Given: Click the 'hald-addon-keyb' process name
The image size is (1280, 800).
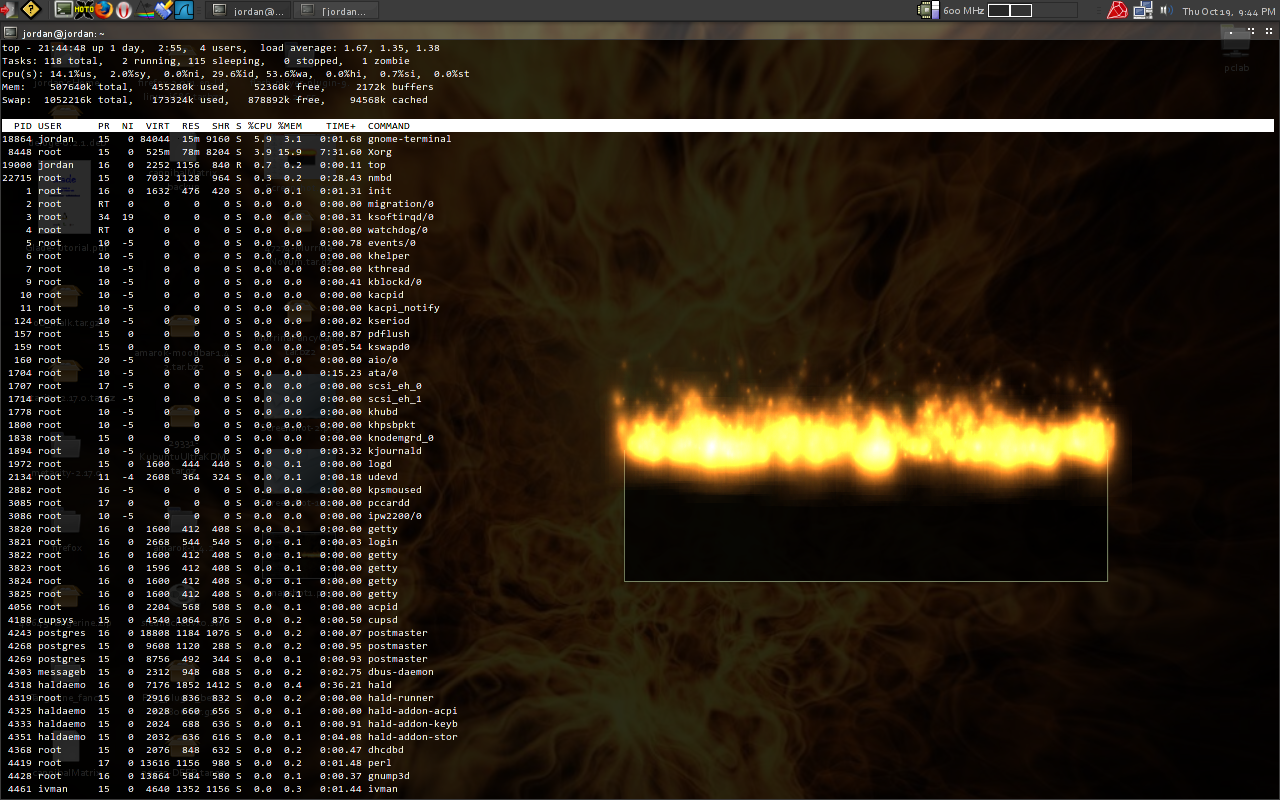Looking at the screenshot, I should click(413, 724).
